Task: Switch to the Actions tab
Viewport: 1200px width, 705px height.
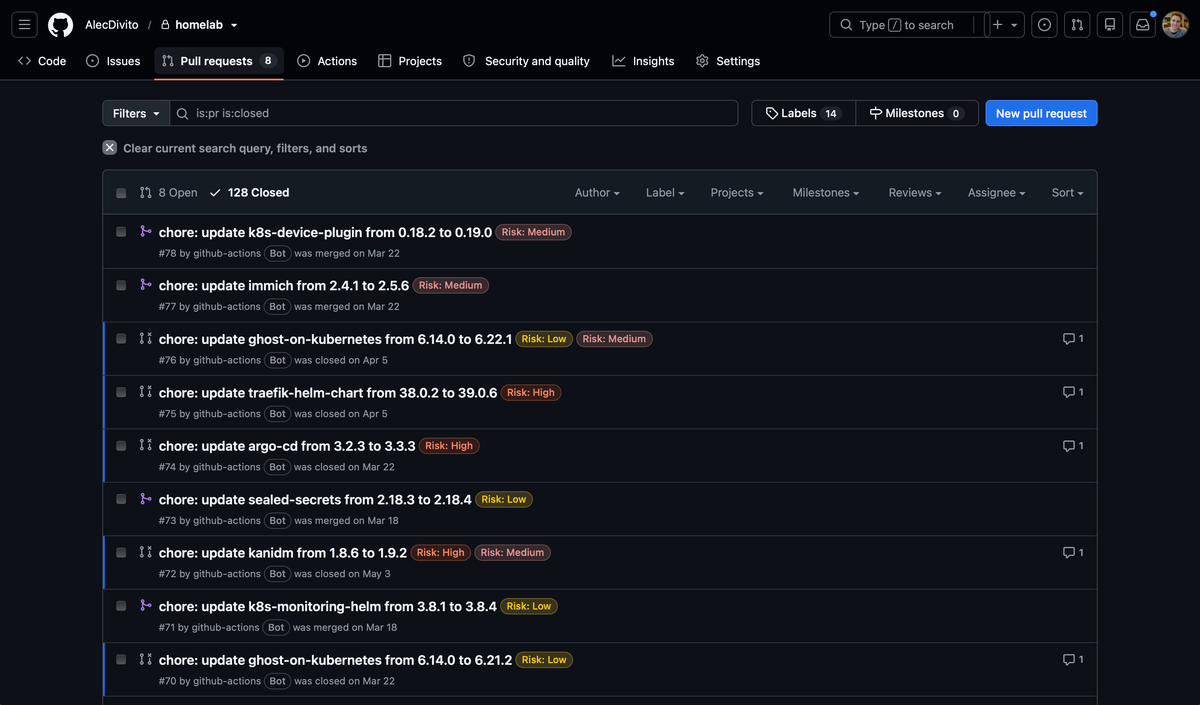Action: tap(327, 61)
